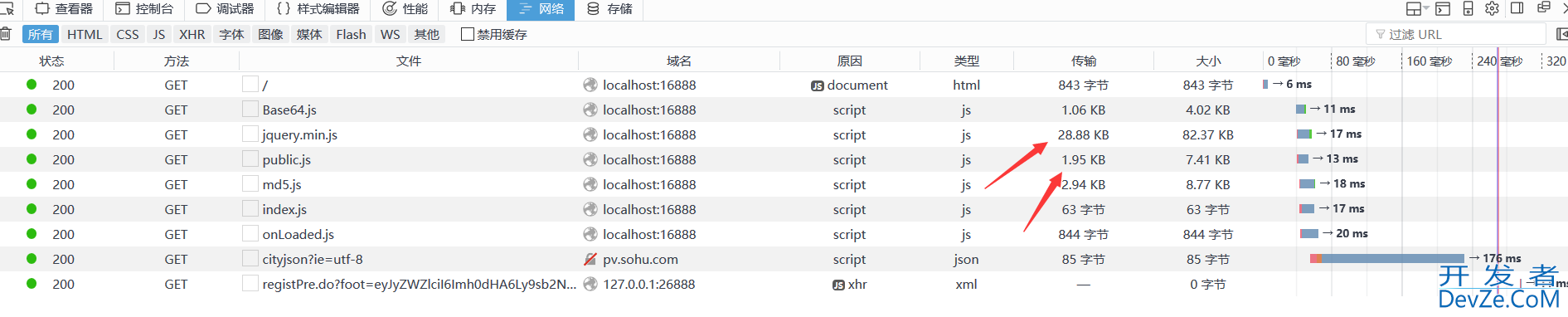Filter requests by 字体
The image size is (1568, 317).
click(231, 34)
